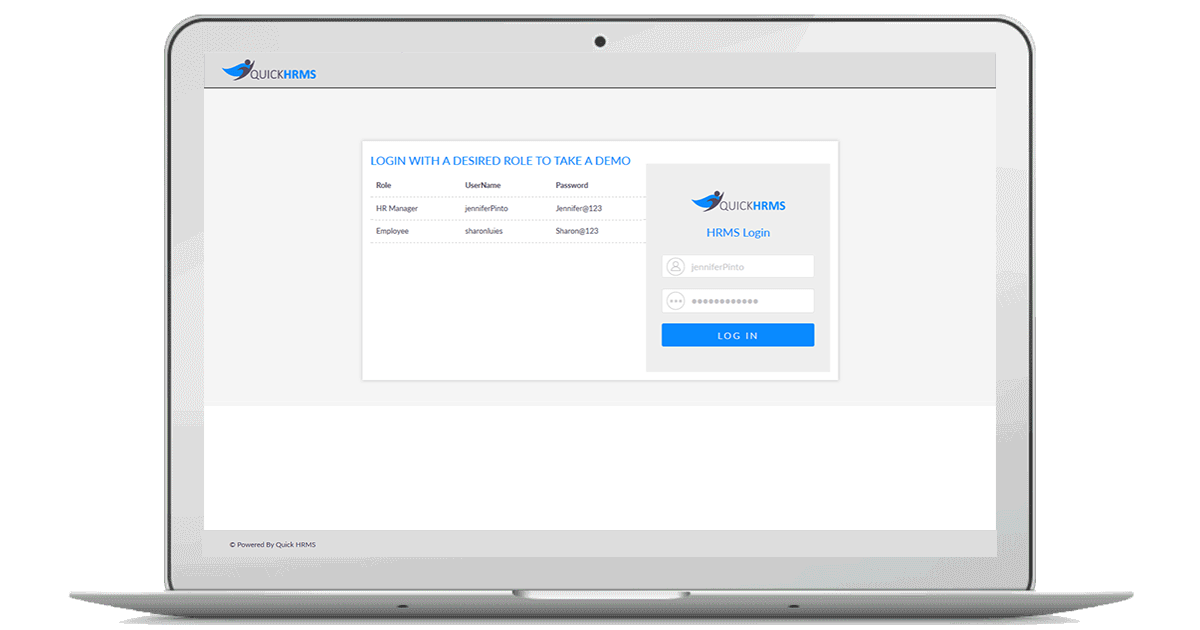Image resolution: width=1200 pixels, height=630 pixels.
Task: Click the Role column header
Action: point(384,185)
